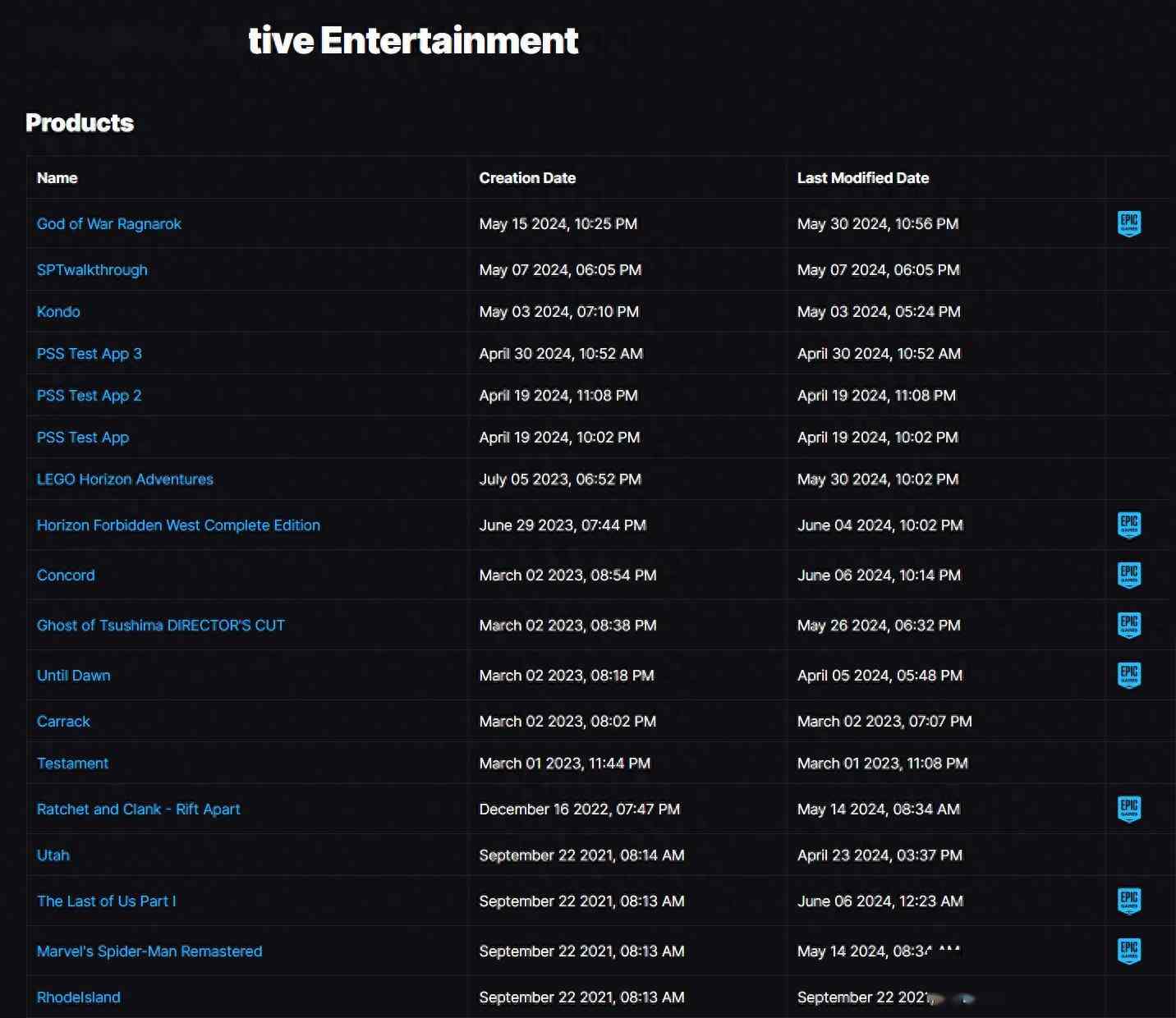This screenshot has height=1018, width=1176.
Task: Click the Products section heading
Action: tap(80, 123)
